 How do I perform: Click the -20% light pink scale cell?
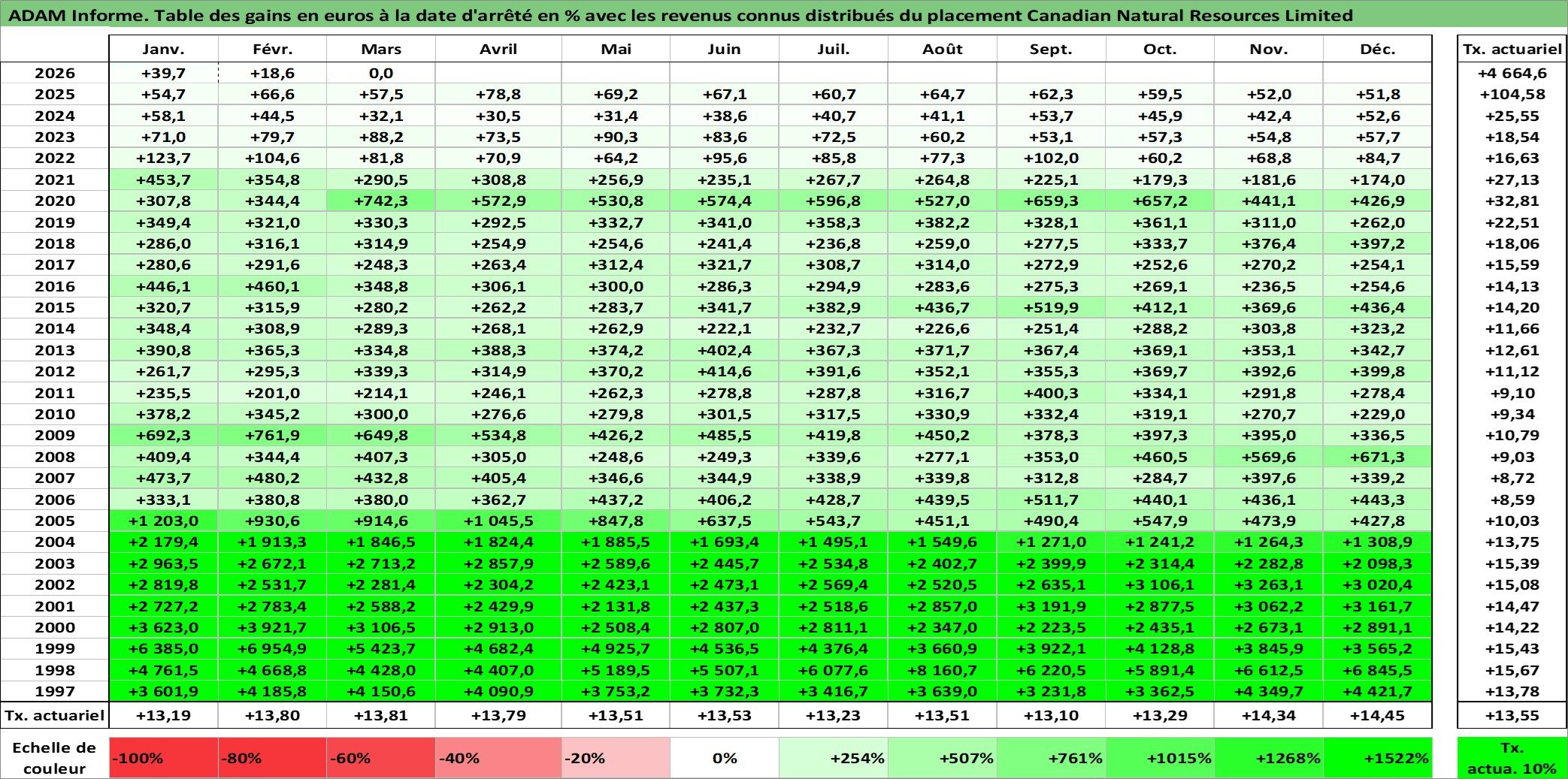[x=616, y=758]
